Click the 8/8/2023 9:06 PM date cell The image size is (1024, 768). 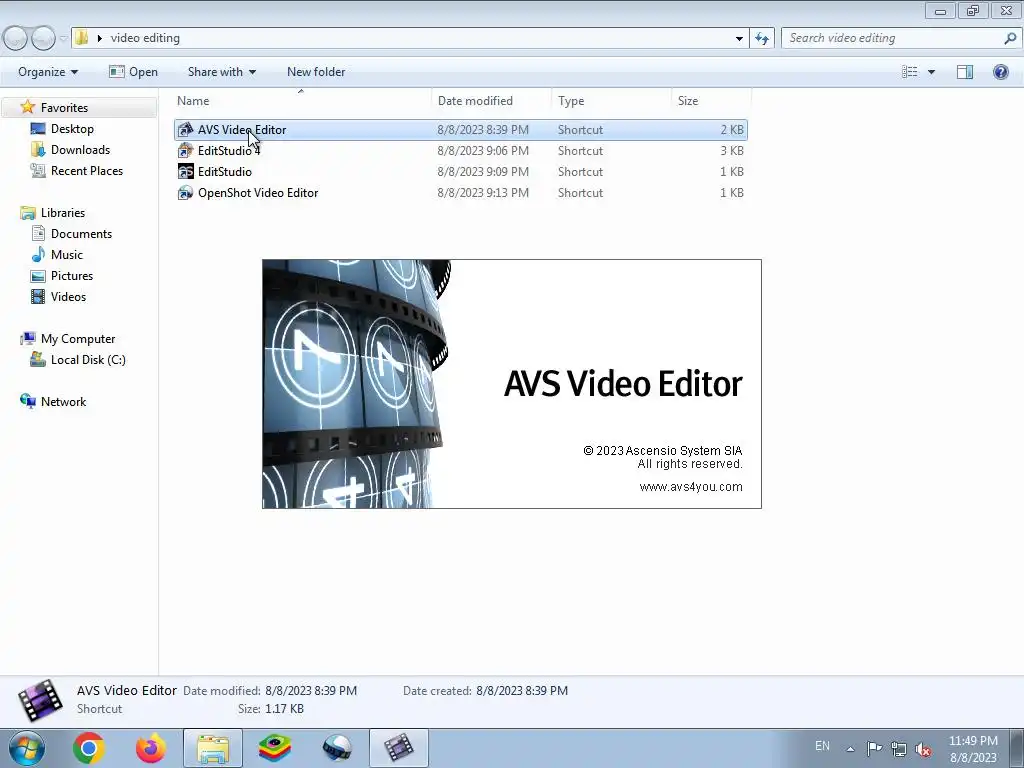483,151
